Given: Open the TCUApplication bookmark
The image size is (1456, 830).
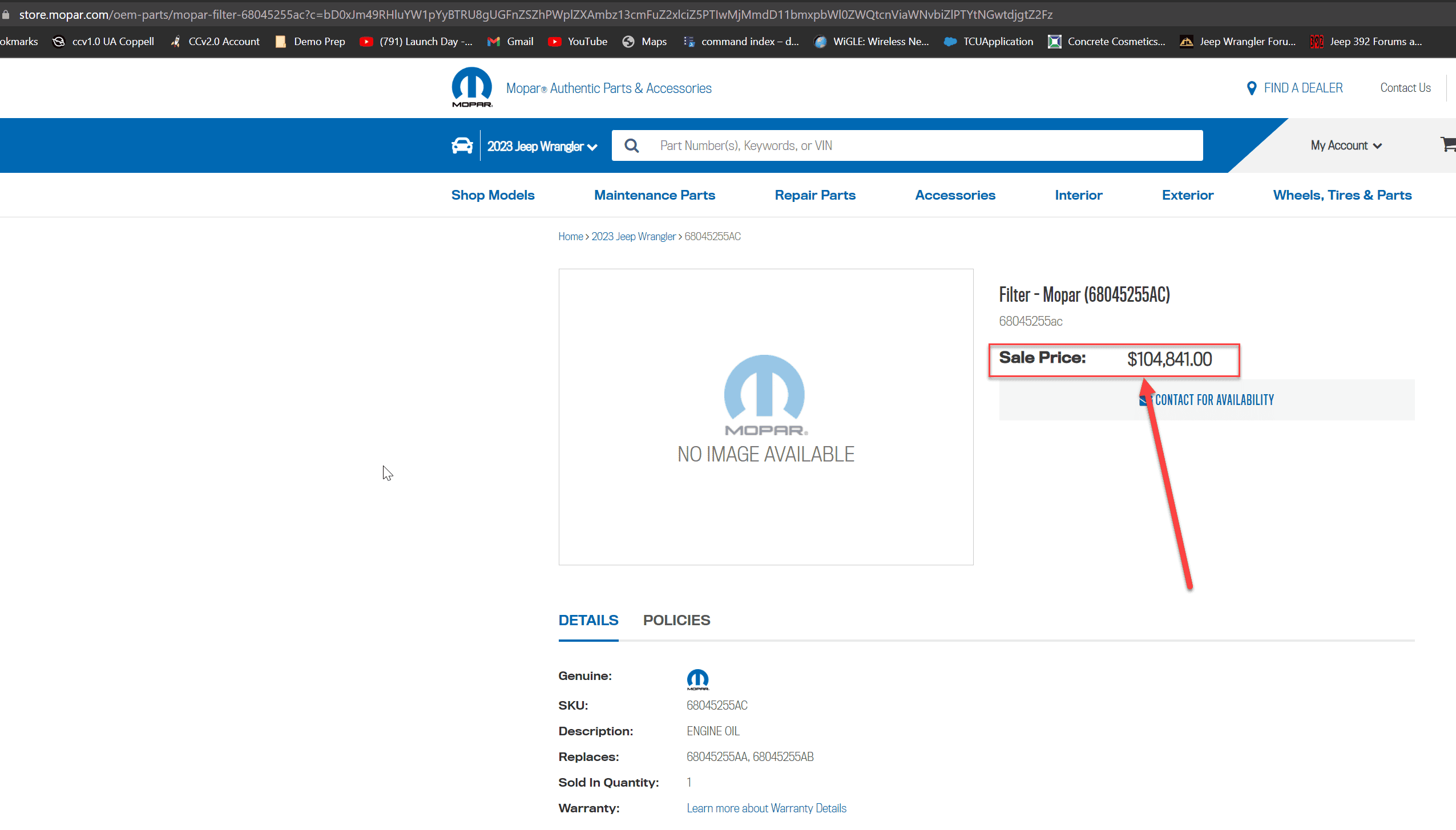Looking at the screenshot, I should click(989, 42).
